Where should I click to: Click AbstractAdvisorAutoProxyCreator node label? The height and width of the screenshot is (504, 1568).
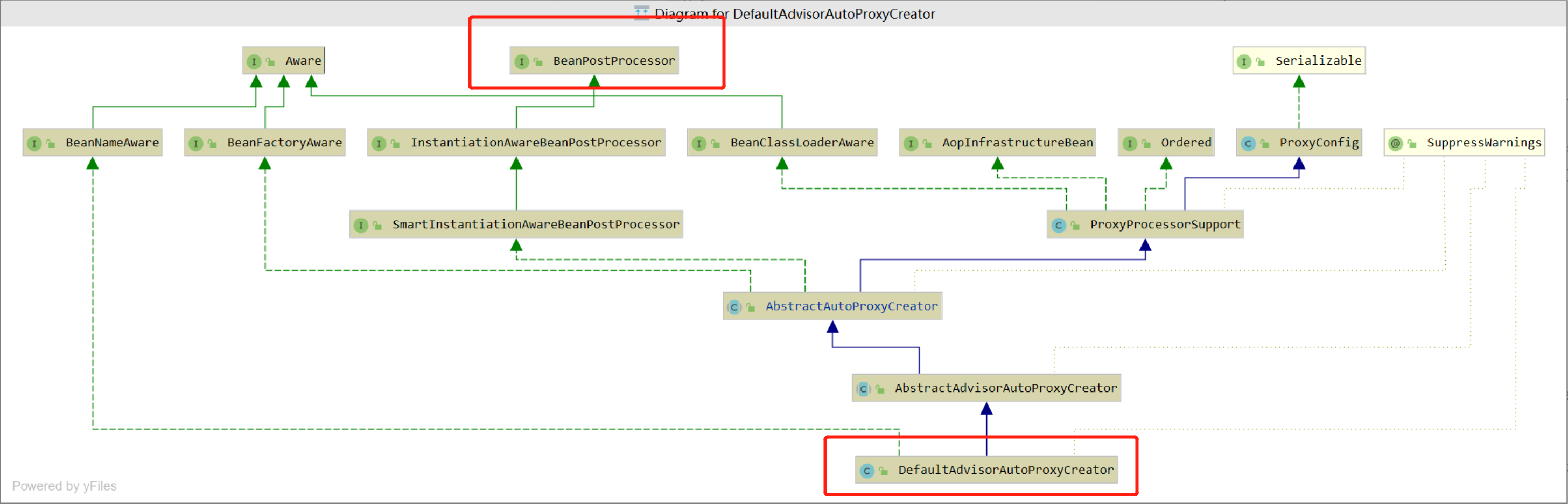[x=1005, y=388]
